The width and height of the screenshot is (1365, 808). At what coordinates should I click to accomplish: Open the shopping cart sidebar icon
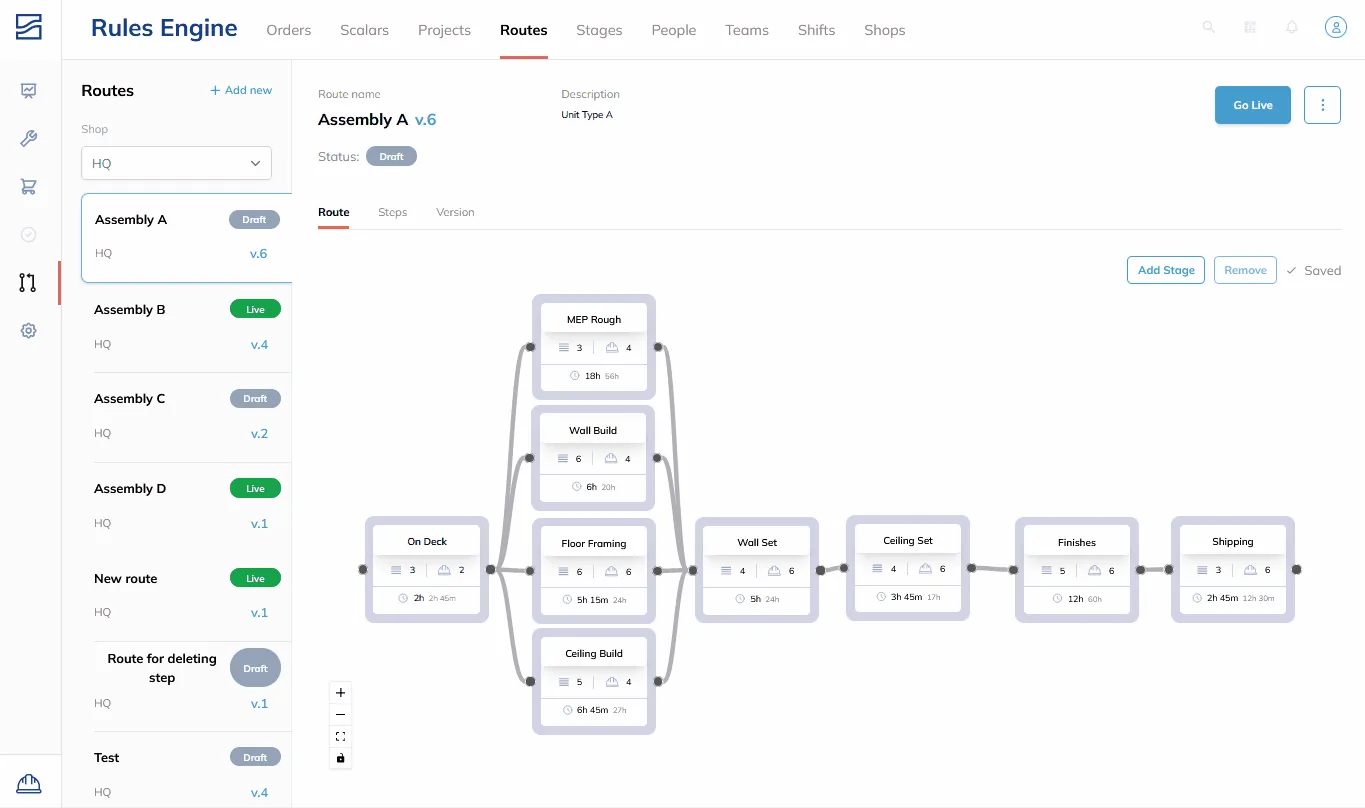point(29,187)
